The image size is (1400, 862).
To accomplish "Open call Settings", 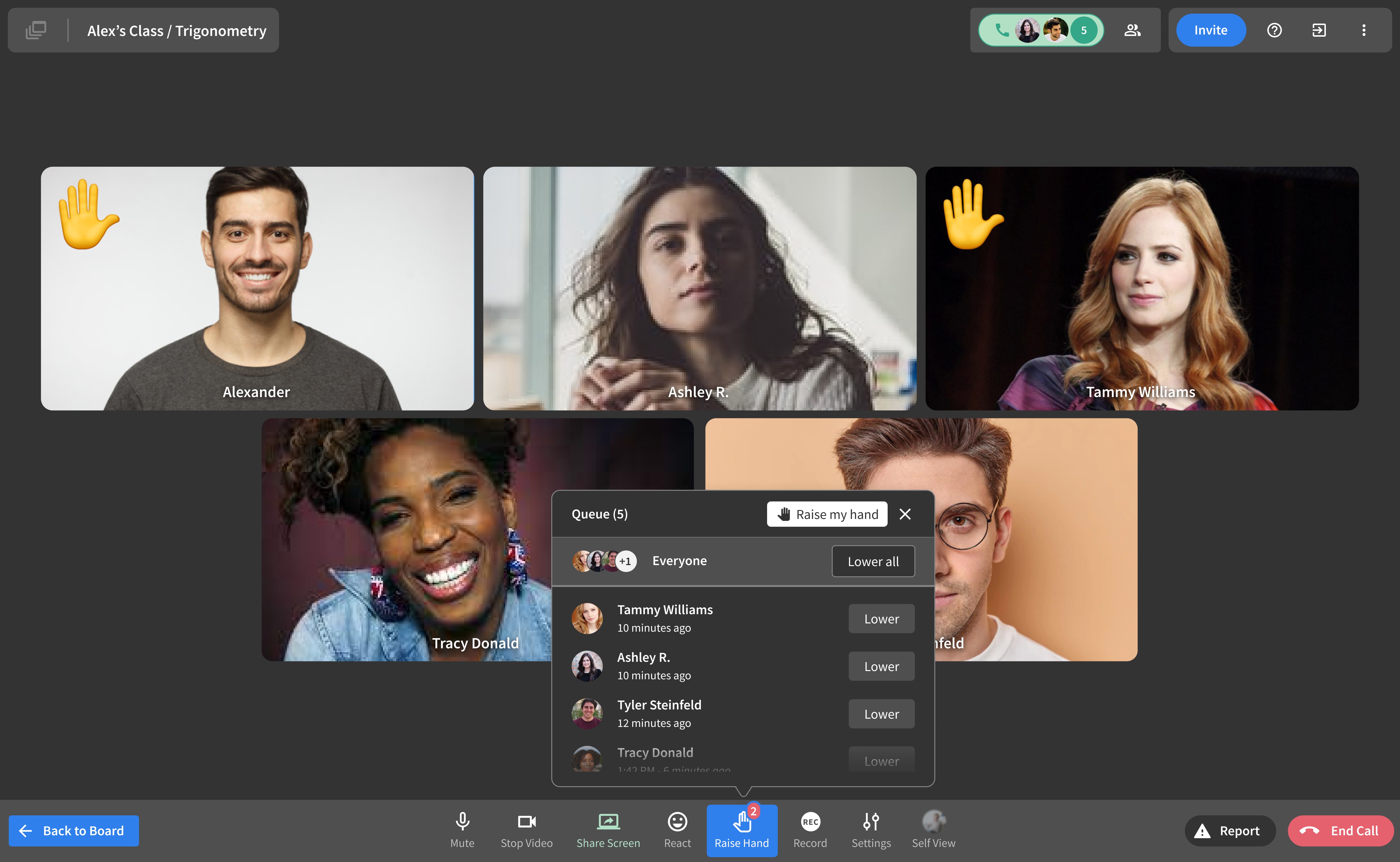I will (x=871, y=831).
